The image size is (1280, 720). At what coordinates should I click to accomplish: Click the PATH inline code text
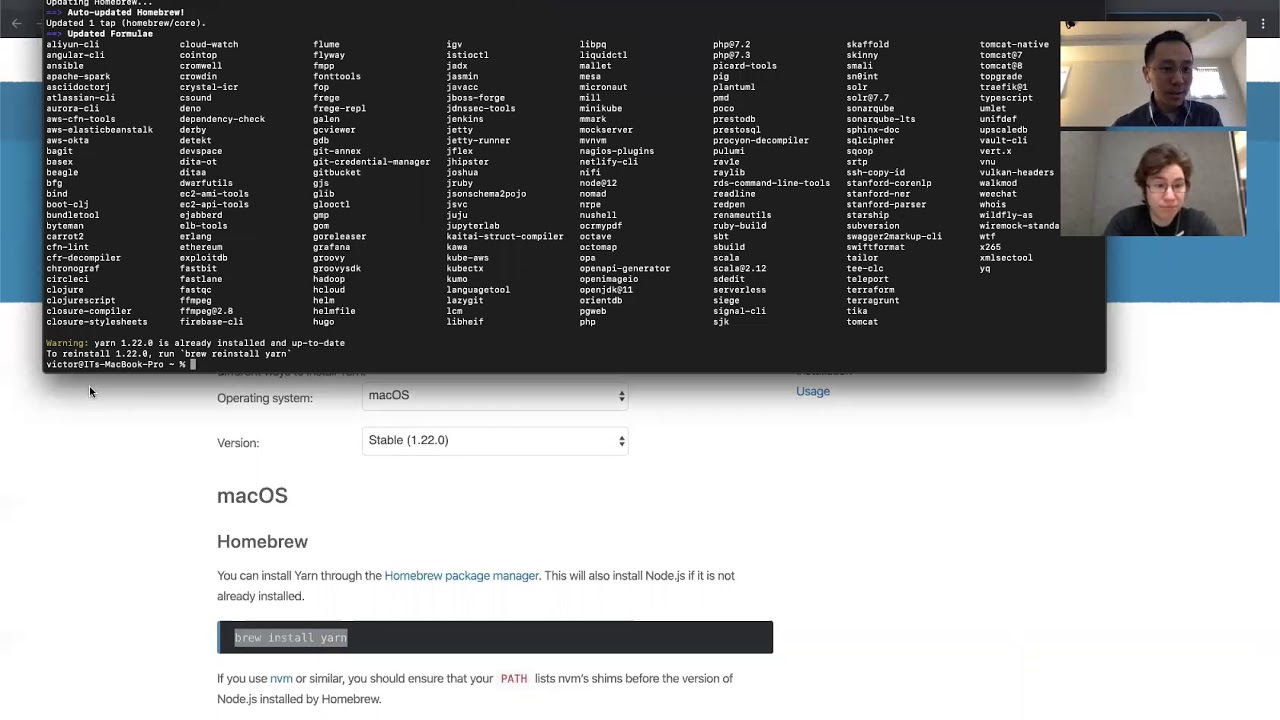coord(514,679)
